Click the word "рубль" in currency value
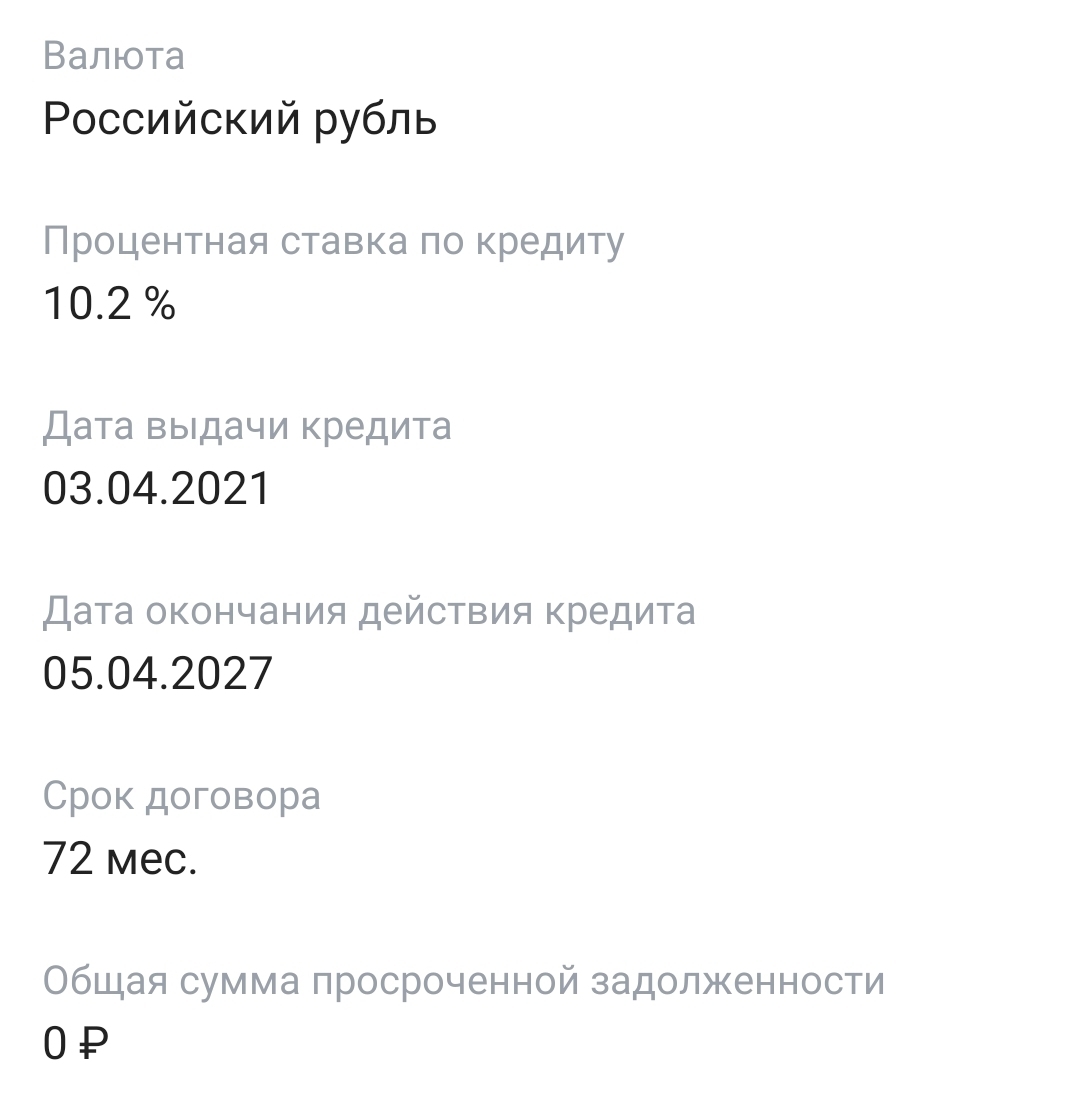Screen dimensions: 1080x1104 pyautogui.click(x=376, y=122)
